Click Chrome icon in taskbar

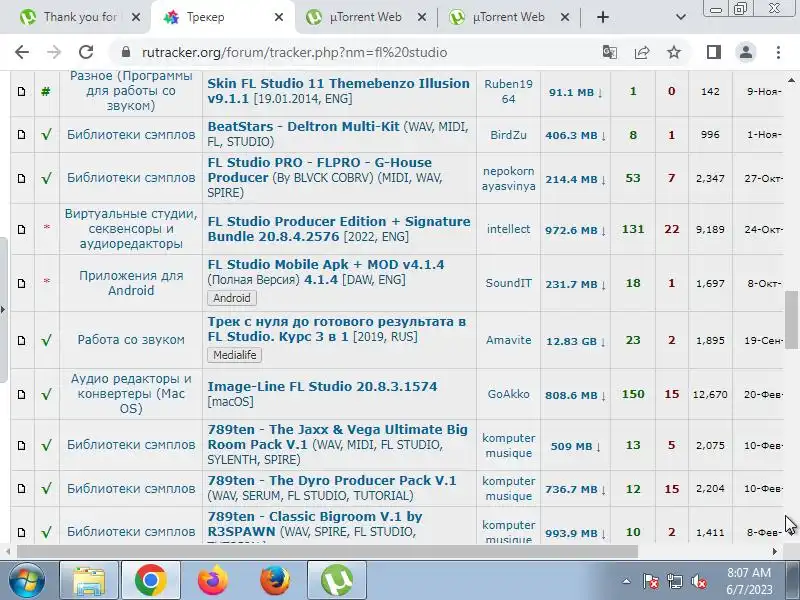pyautogui.click(x=151, y=581)
